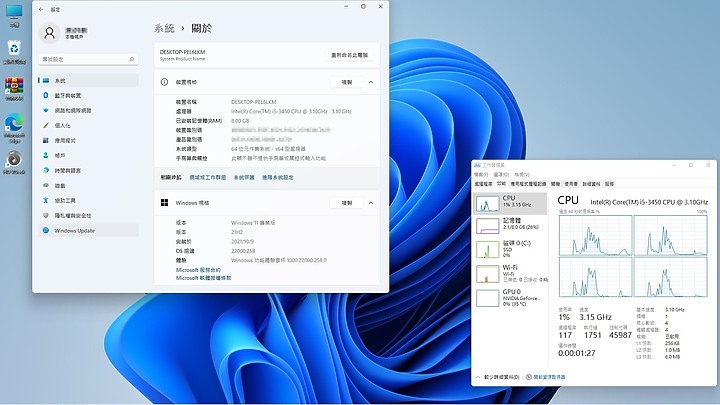Viewport: 720px width, 405px height.
Task: Open View menu in Task Manager
Action: (522, 174)
